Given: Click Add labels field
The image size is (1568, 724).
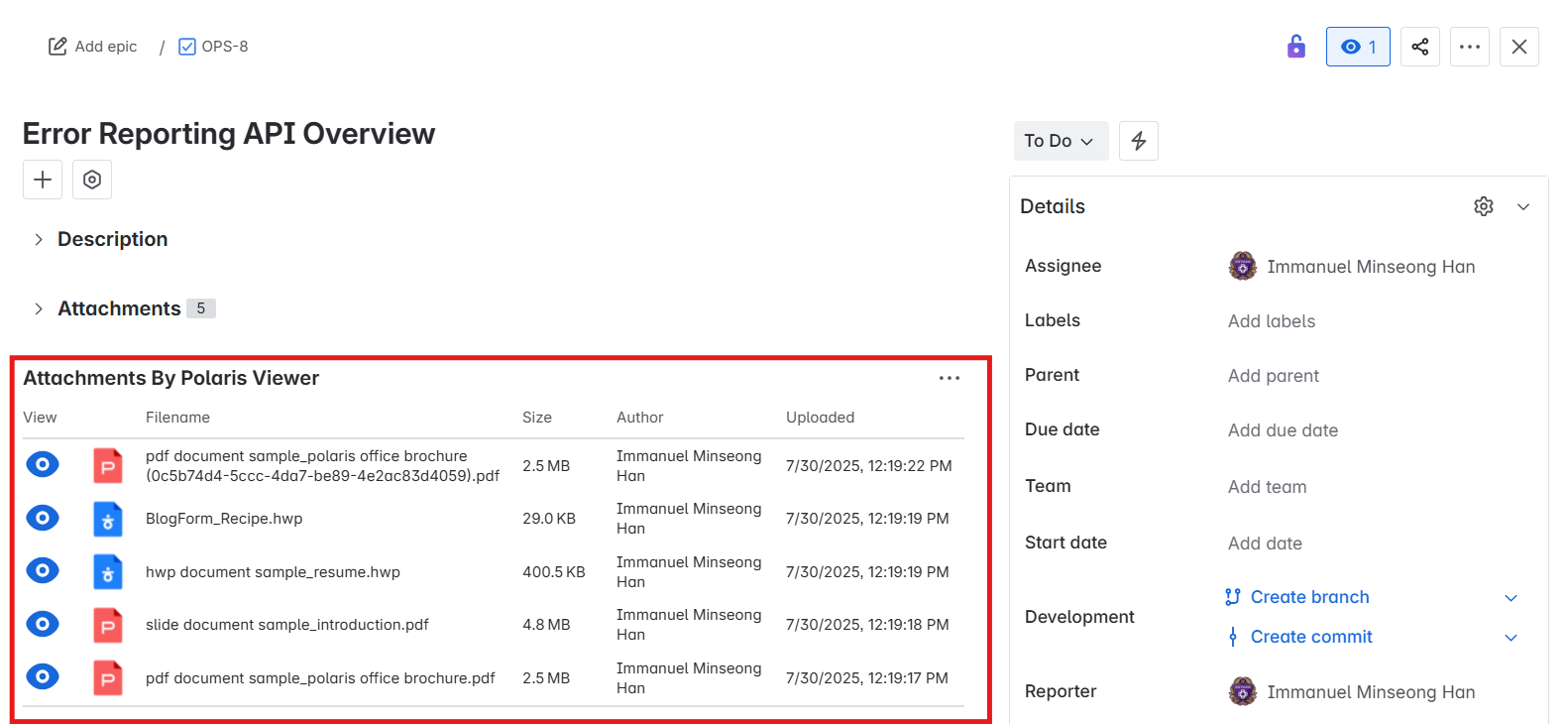Looking at the screenshot, I should click(x=1272, y=321).
